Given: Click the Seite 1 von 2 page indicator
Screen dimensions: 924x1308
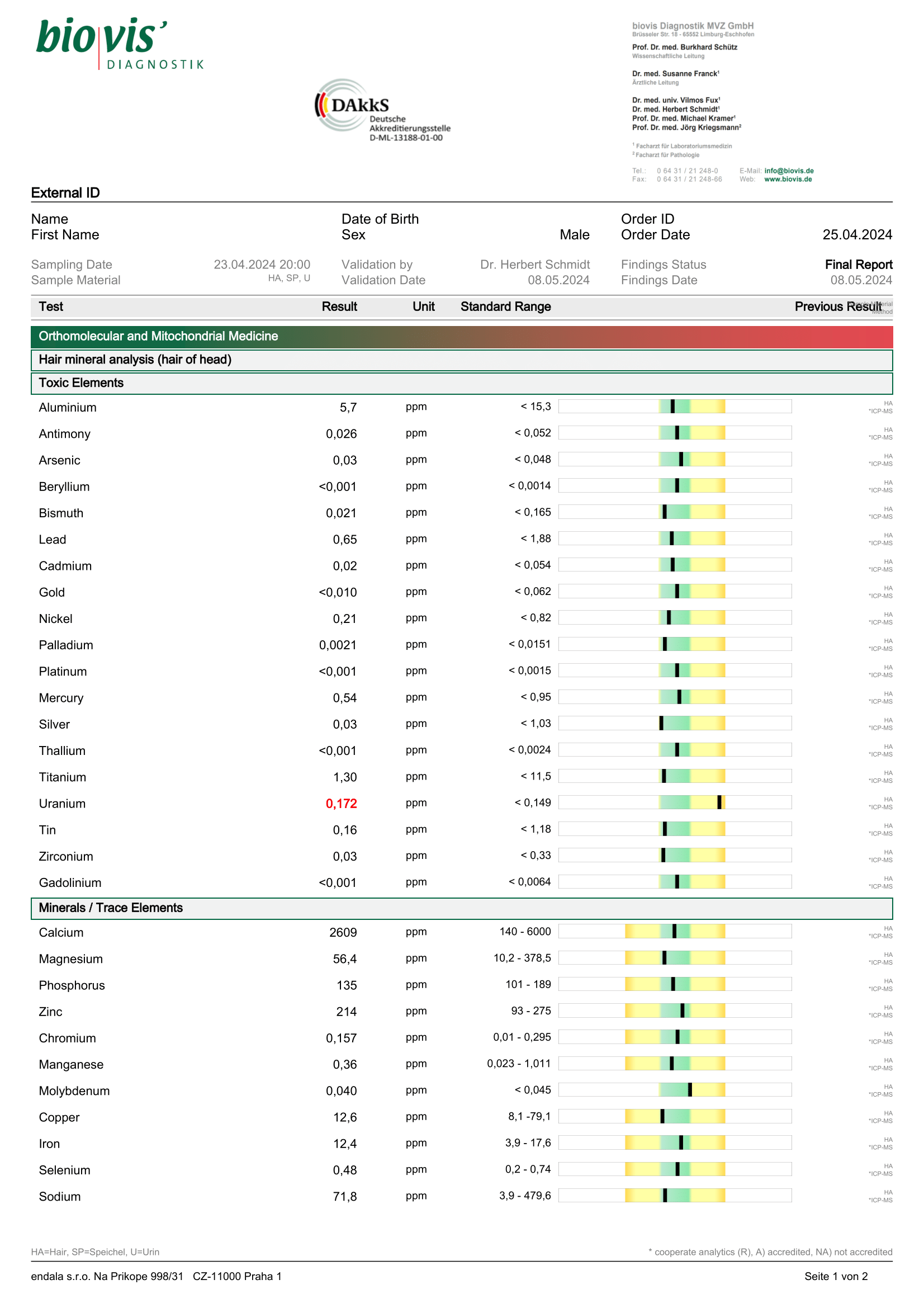Looking at the screenshot, I should (x=836, y=1277).
